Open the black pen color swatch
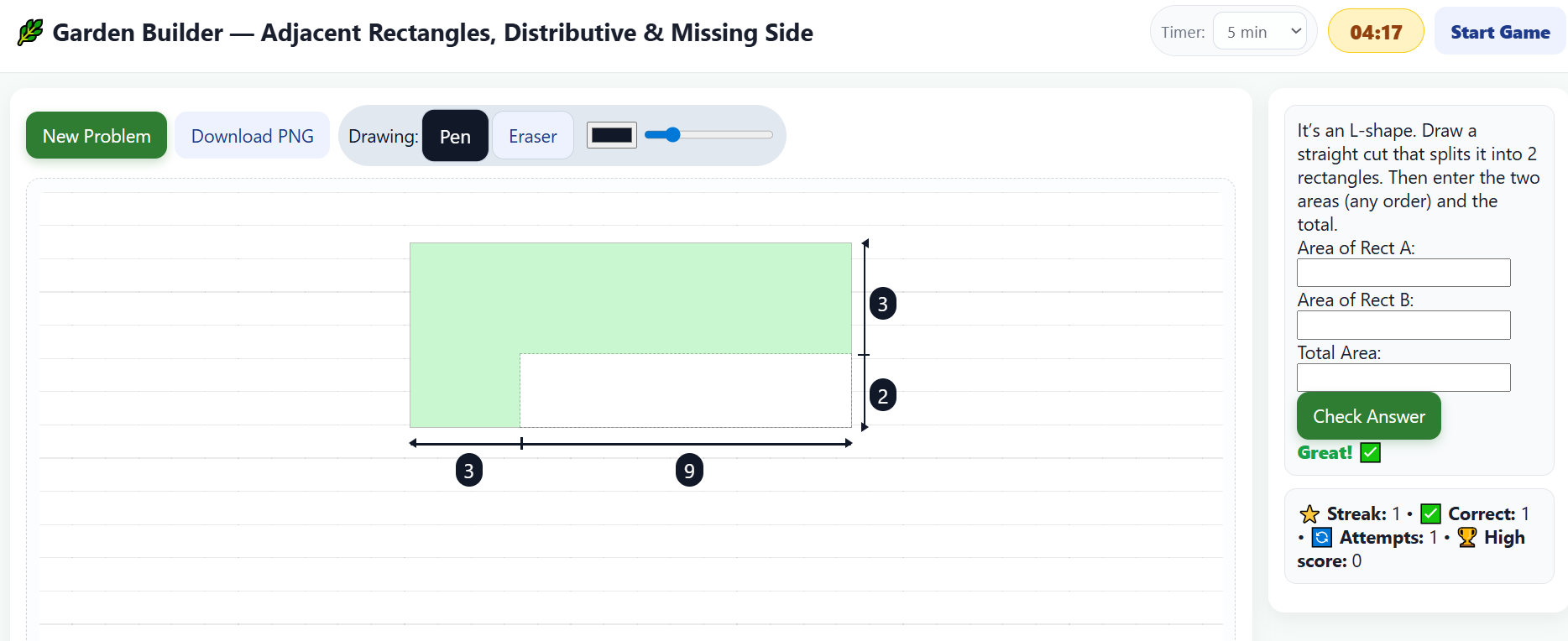1568x641 pixels. tap(612, 135)
